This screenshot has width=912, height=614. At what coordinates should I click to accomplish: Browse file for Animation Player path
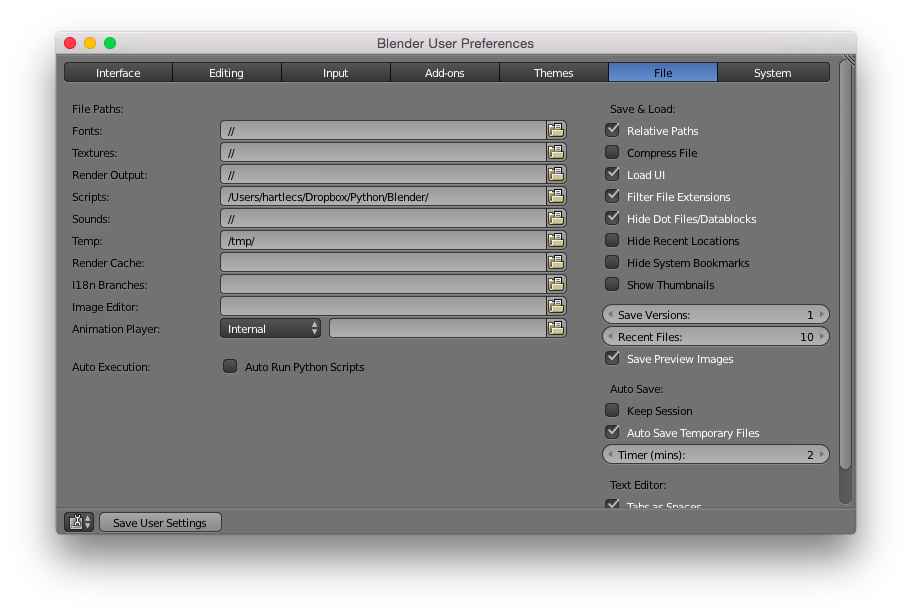pos(556,329)
